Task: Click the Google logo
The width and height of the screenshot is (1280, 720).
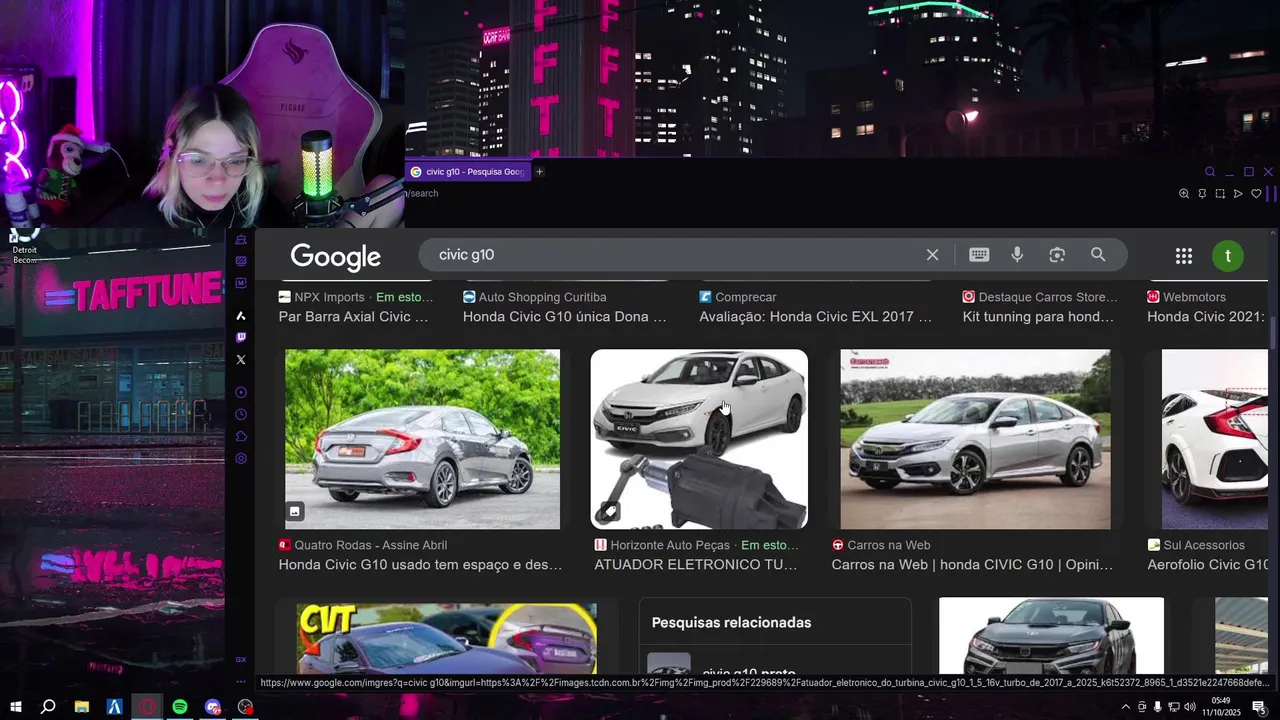Action: (x=335, y=257)
